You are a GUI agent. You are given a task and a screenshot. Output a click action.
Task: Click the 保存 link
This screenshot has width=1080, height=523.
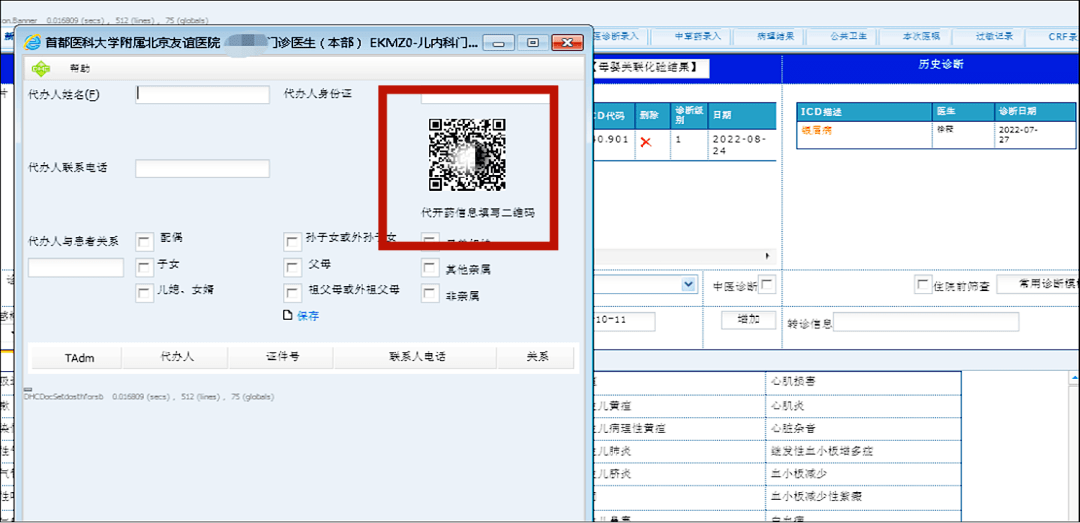308,316
